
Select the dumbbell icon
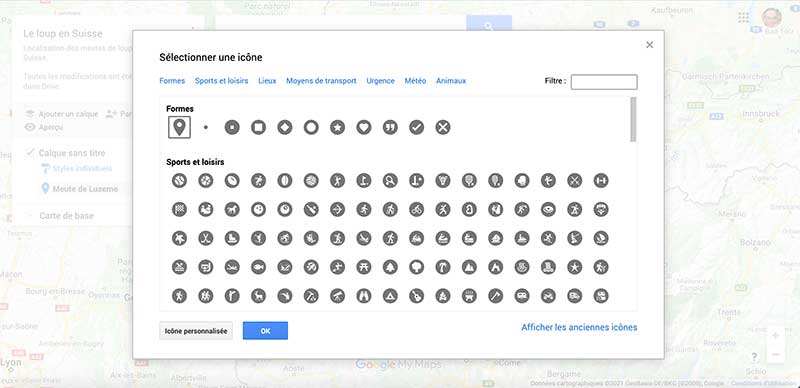(601, 181)
